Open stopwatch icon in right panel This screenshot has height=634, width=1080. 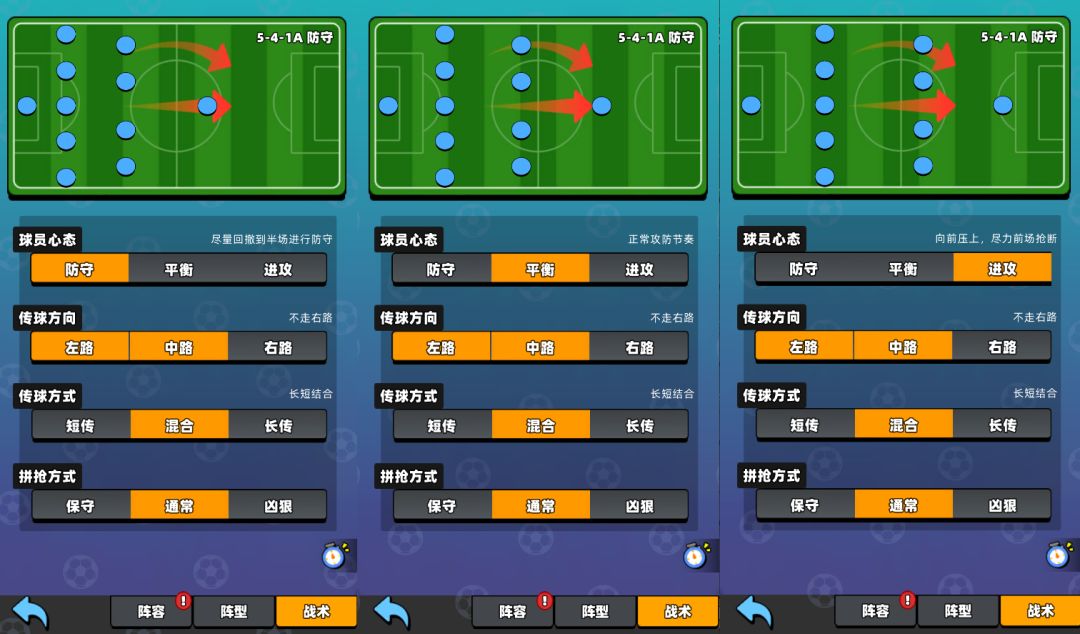click(1059, 554)
